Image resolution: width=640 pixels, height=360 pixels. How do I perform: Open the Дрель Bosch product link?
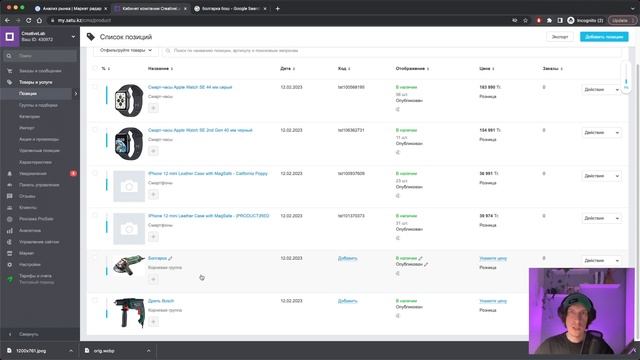(x=161, y=301)
